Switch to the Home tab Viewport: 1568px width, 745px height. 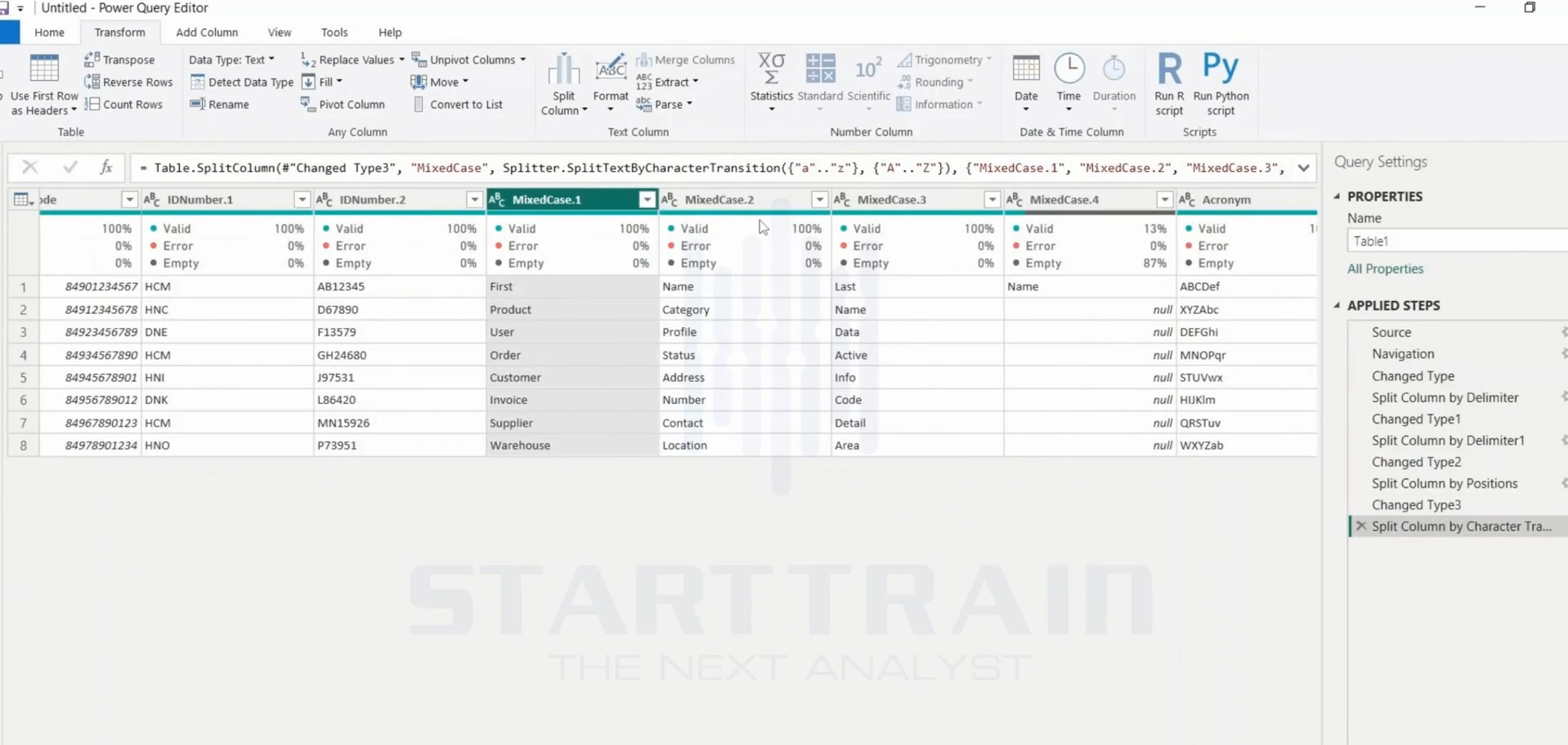(49, 33)
